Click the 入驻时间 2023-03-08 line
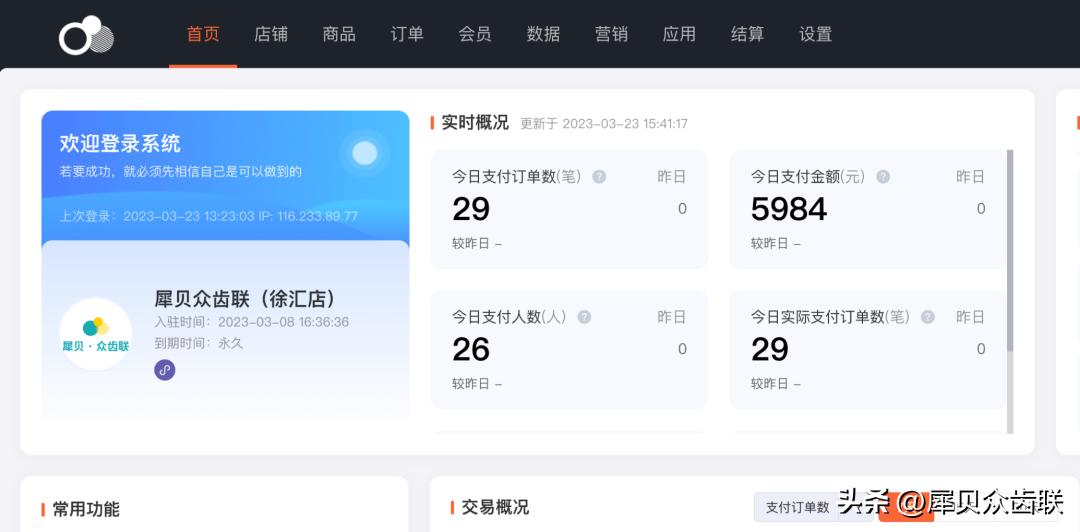Screen dimensions: 1080x532 click(251, 323)
